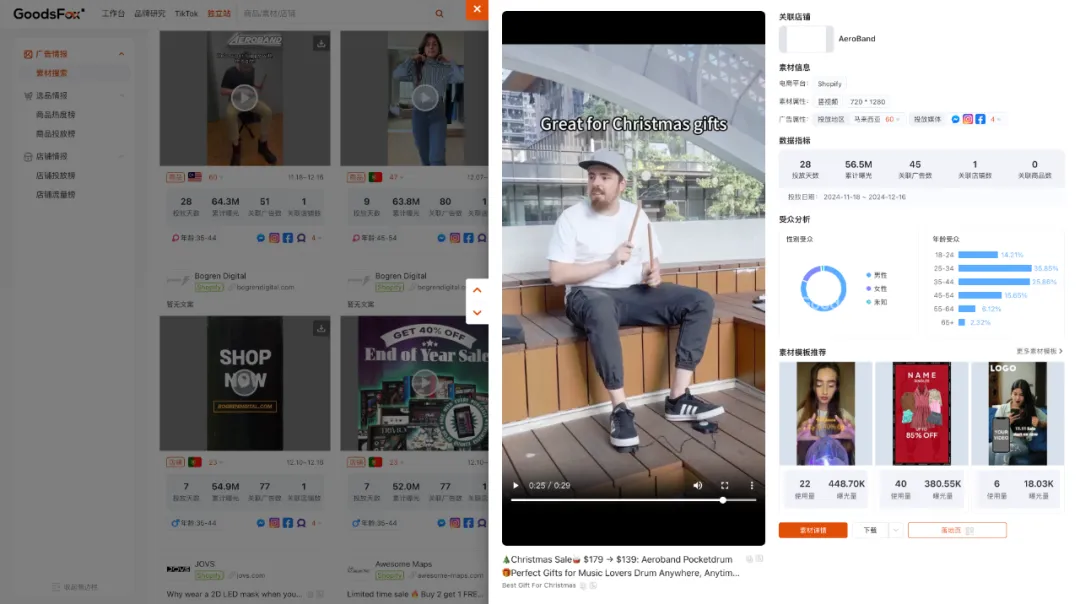Open the dropdown arrow beside 下载
This screenshot has height=604, width=1080.
[x=895, y=530]
